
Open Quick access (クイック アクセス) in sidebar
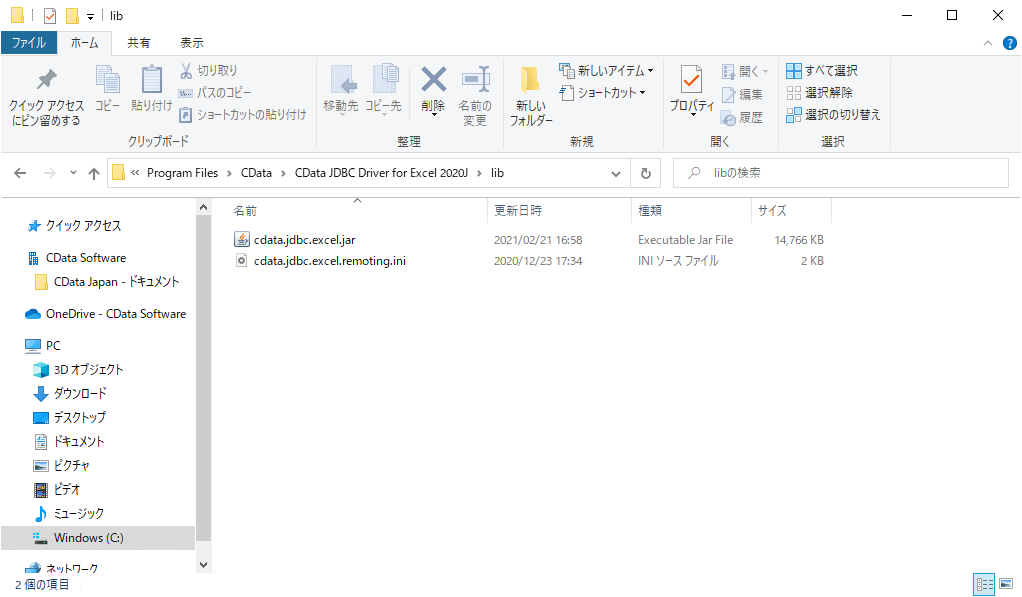[83, 226]
